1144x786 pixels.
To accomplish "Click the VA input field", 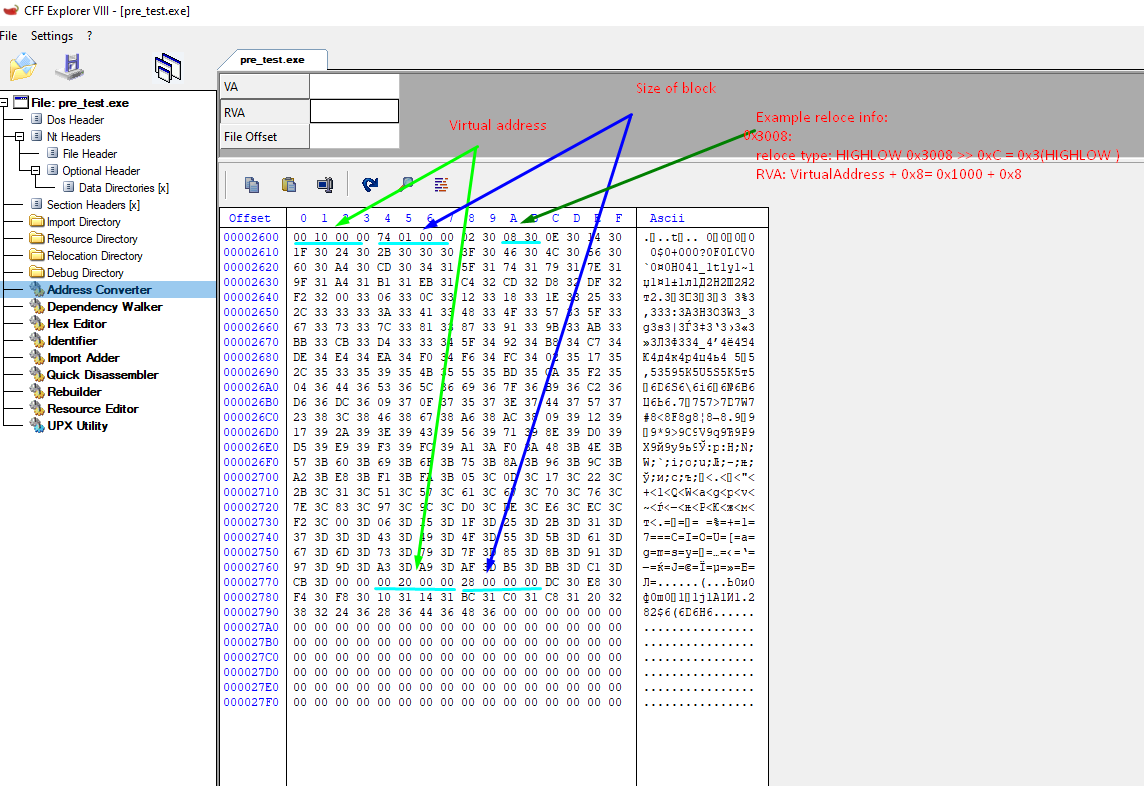I will point(354,87).
